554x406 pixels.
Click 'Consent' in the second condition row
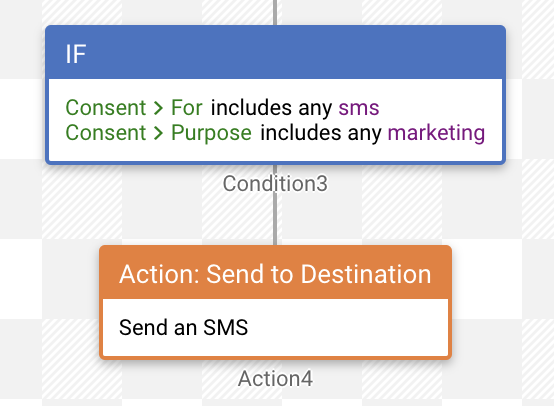(x=106, y=133)
